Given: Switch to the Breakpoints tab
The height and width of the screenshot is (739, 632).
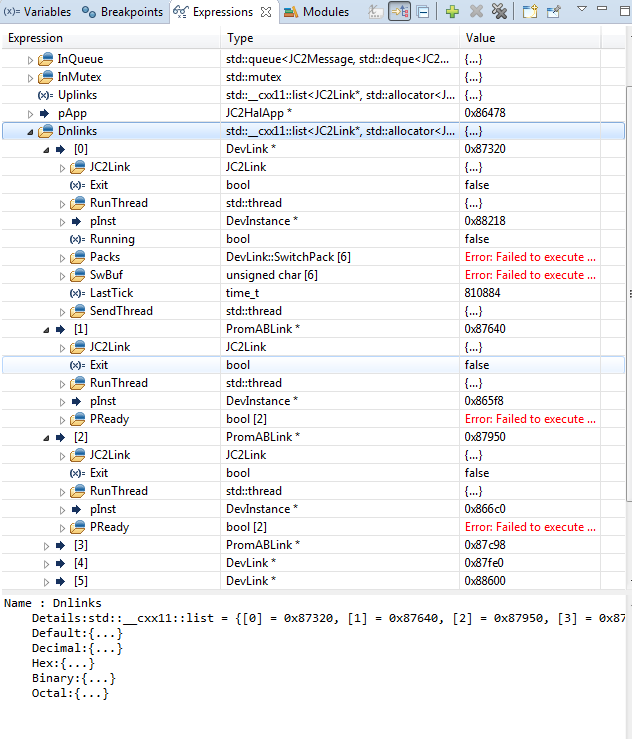Looking at the screenshot, I should click(123, 12).
